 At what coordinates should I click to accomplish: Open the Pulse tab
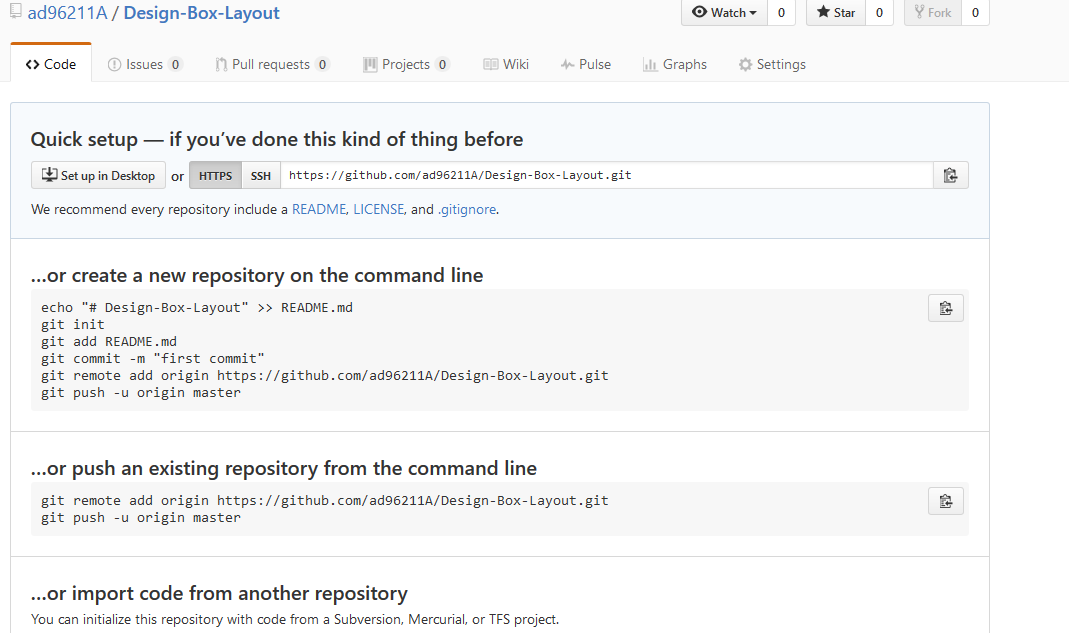pyautogui.click(x=586, y=65)
